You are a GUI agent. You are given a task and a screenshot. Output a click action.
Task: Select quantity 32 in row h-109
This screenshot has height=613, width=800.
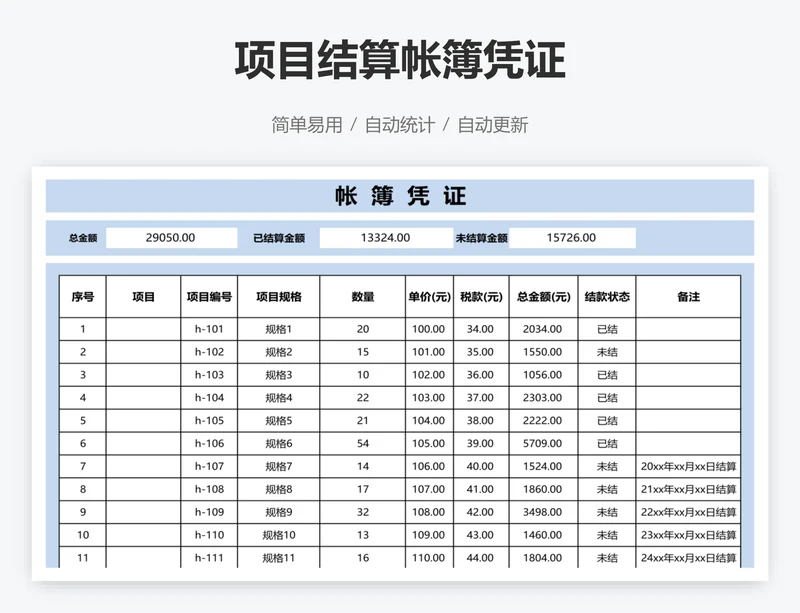click(x=363, y=512)
